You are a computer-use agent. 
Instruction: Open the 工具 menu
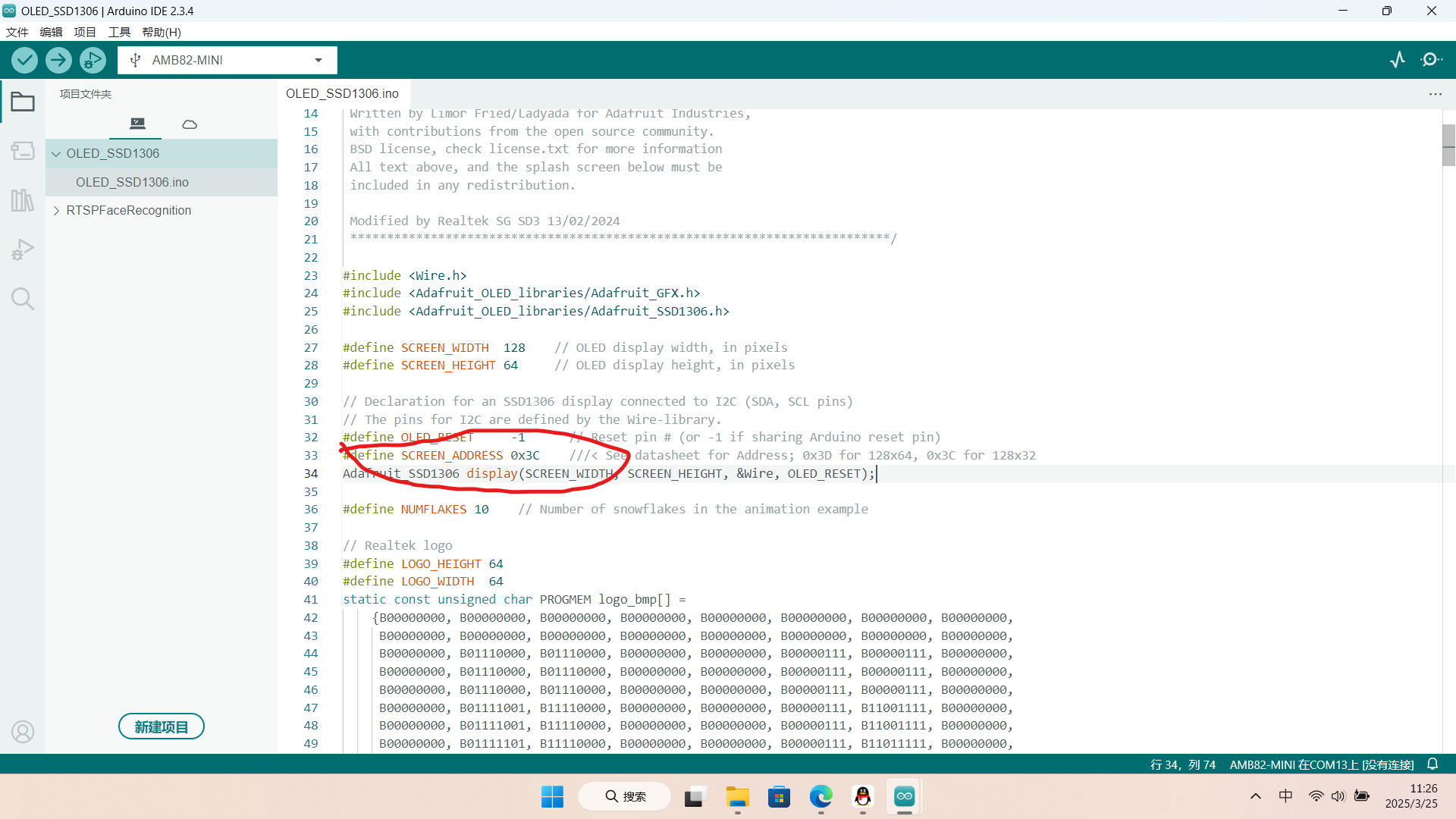click(119, 32)
